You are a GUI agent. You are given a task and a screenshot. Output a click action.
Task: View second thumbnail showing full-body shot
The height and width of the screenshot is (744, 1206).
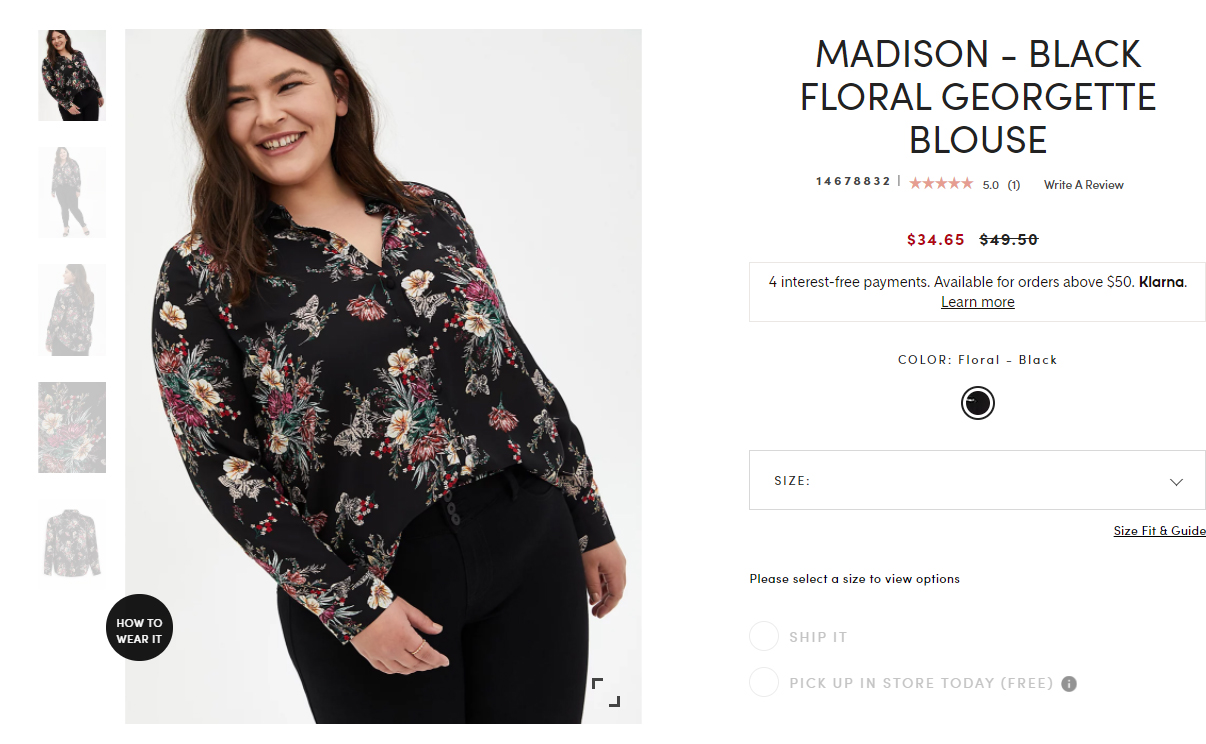72,191
